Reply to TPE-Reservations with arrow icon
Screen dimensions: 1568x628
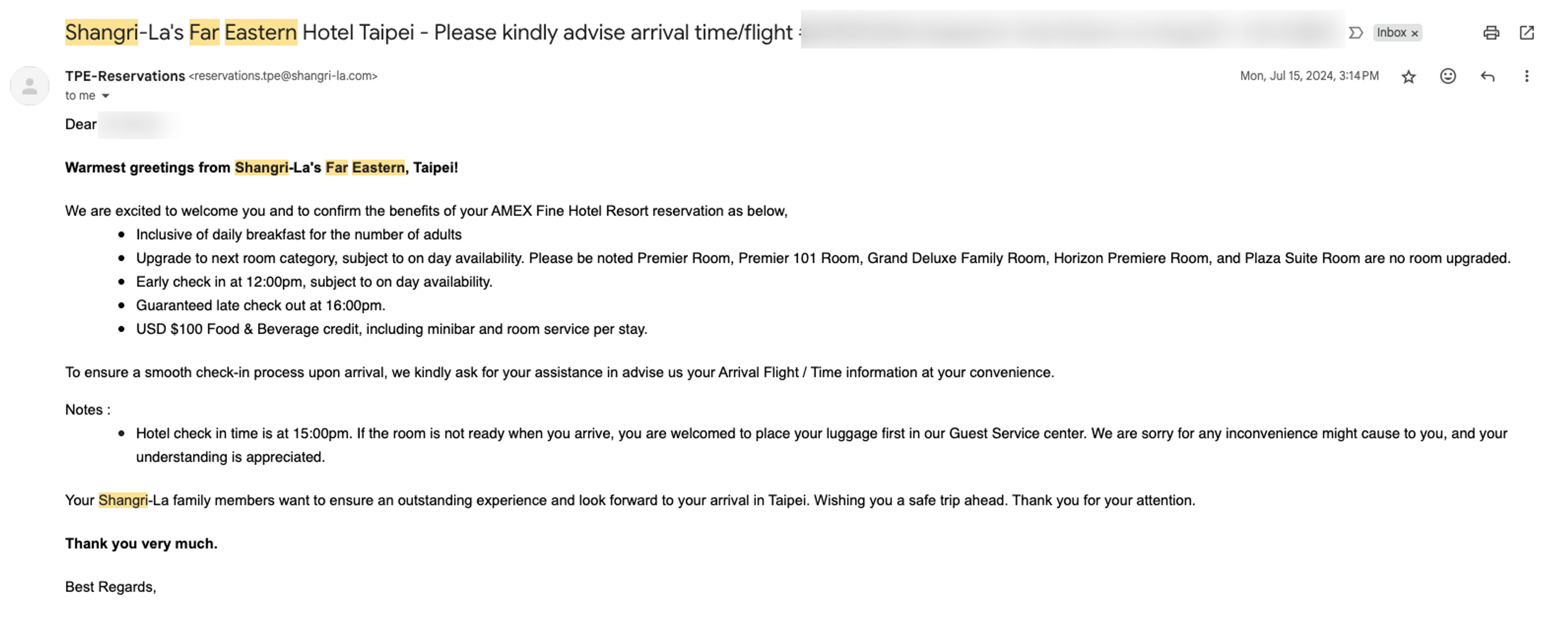click(1487, 76)
